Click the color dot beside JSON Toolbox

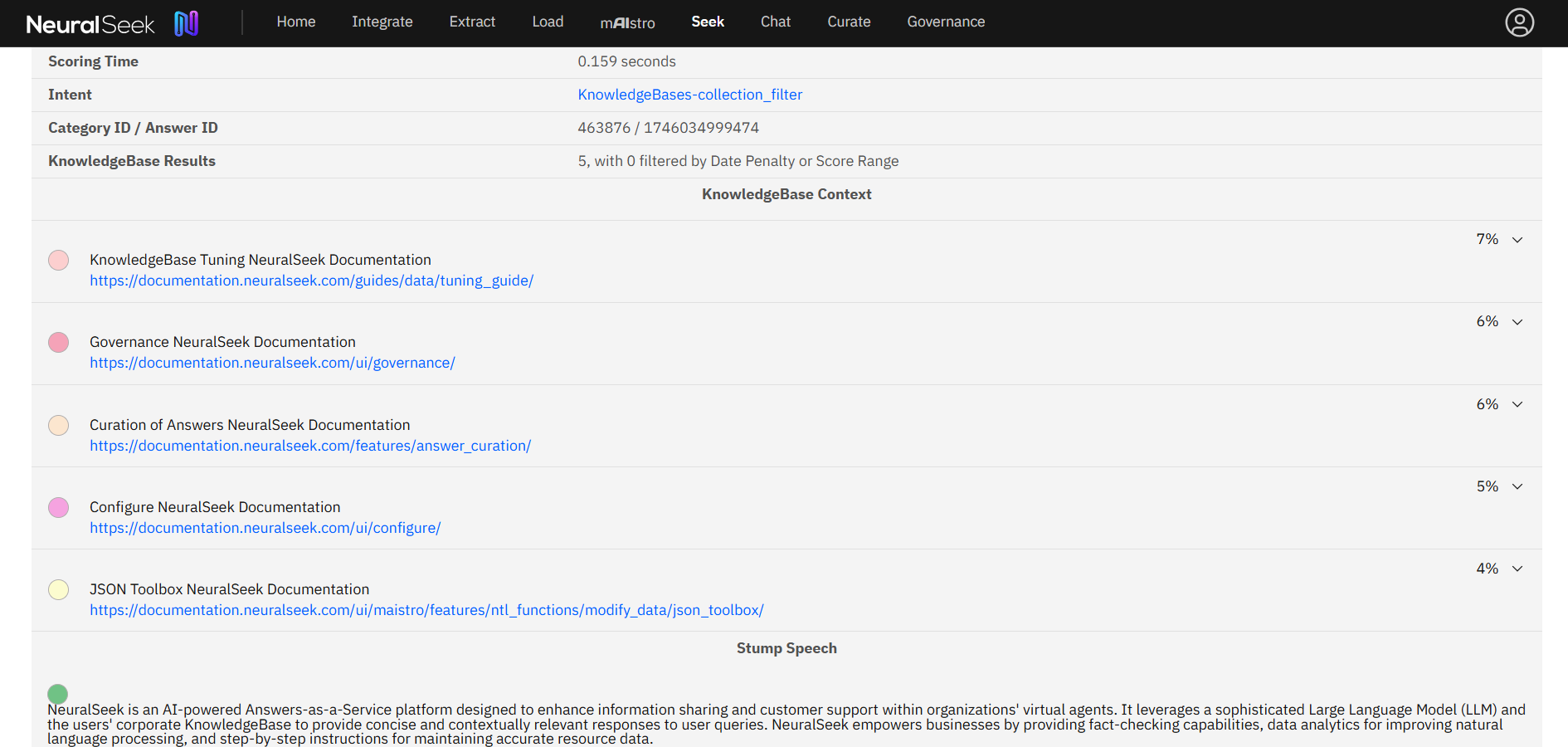pyautogui.click(x=58, y=590)
